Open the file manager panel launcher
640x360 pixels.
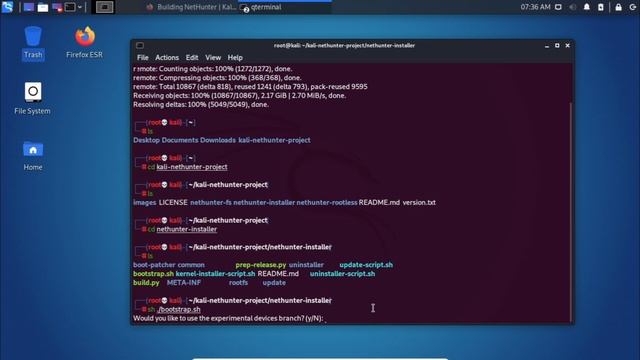pyautogui.click(x=43, y=7)
